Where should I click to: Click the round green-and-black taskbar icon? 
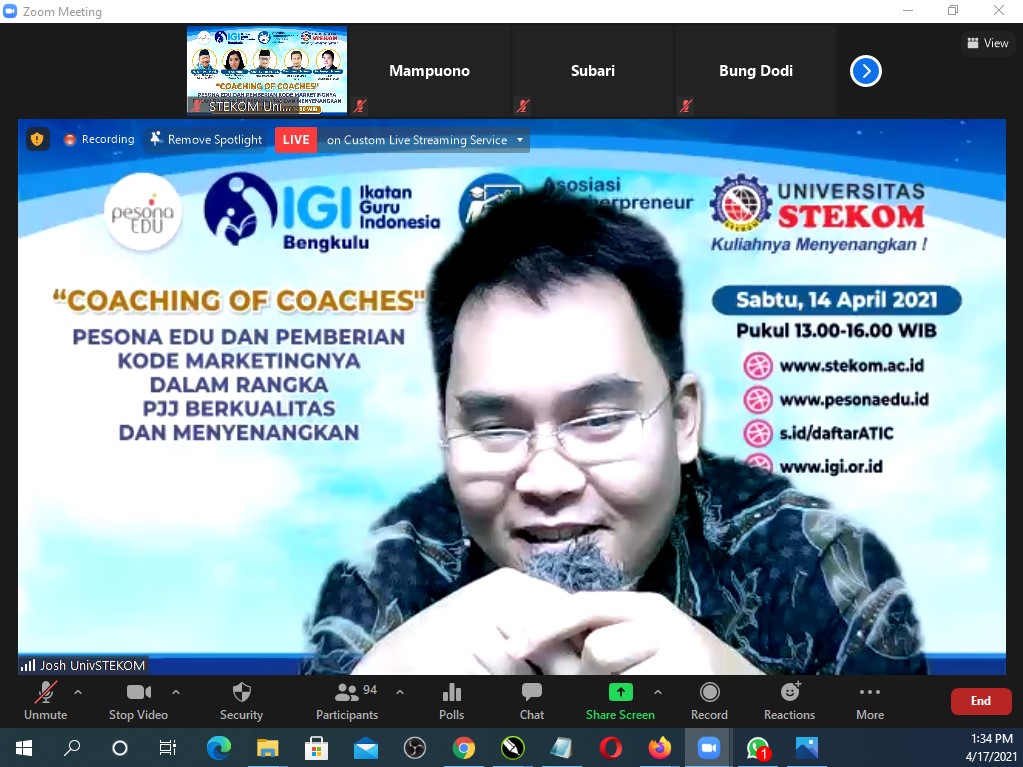click(x=513, y=747)
